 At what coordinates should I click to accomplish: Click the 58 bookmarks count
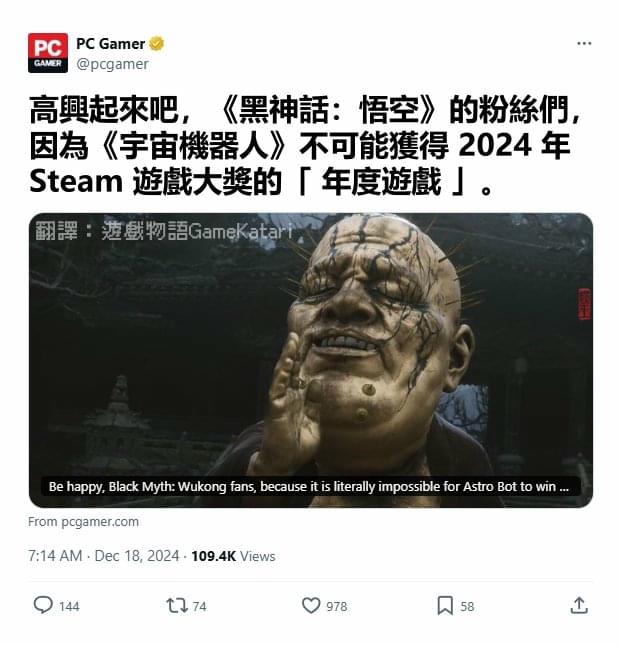(467, 606)
